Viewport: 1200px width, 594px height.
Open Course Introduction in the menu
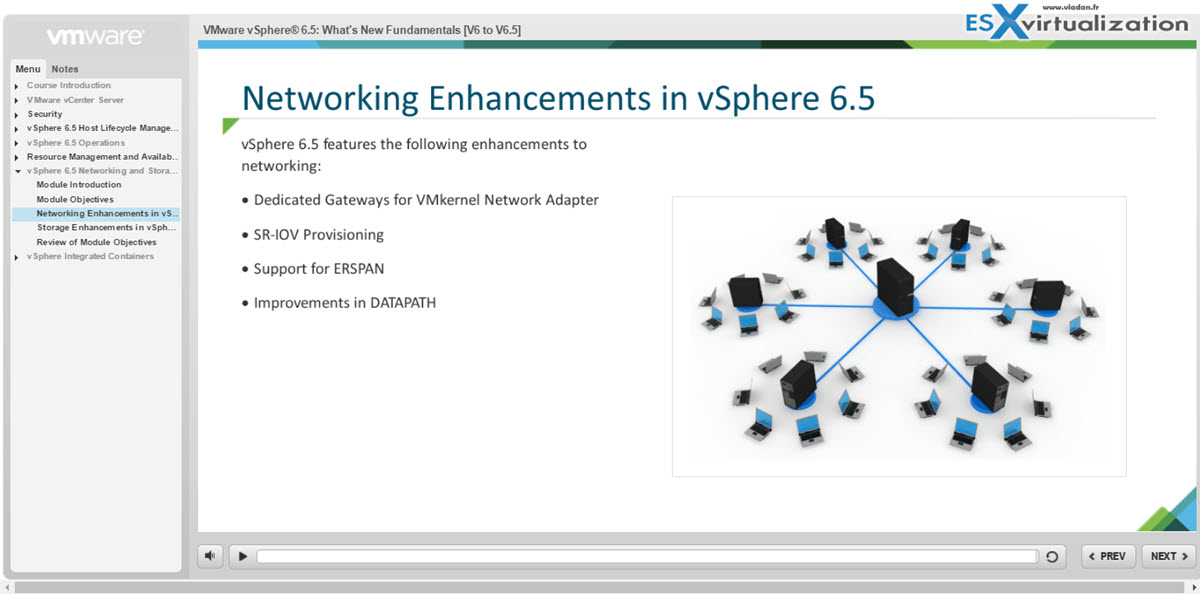[69, 86]
